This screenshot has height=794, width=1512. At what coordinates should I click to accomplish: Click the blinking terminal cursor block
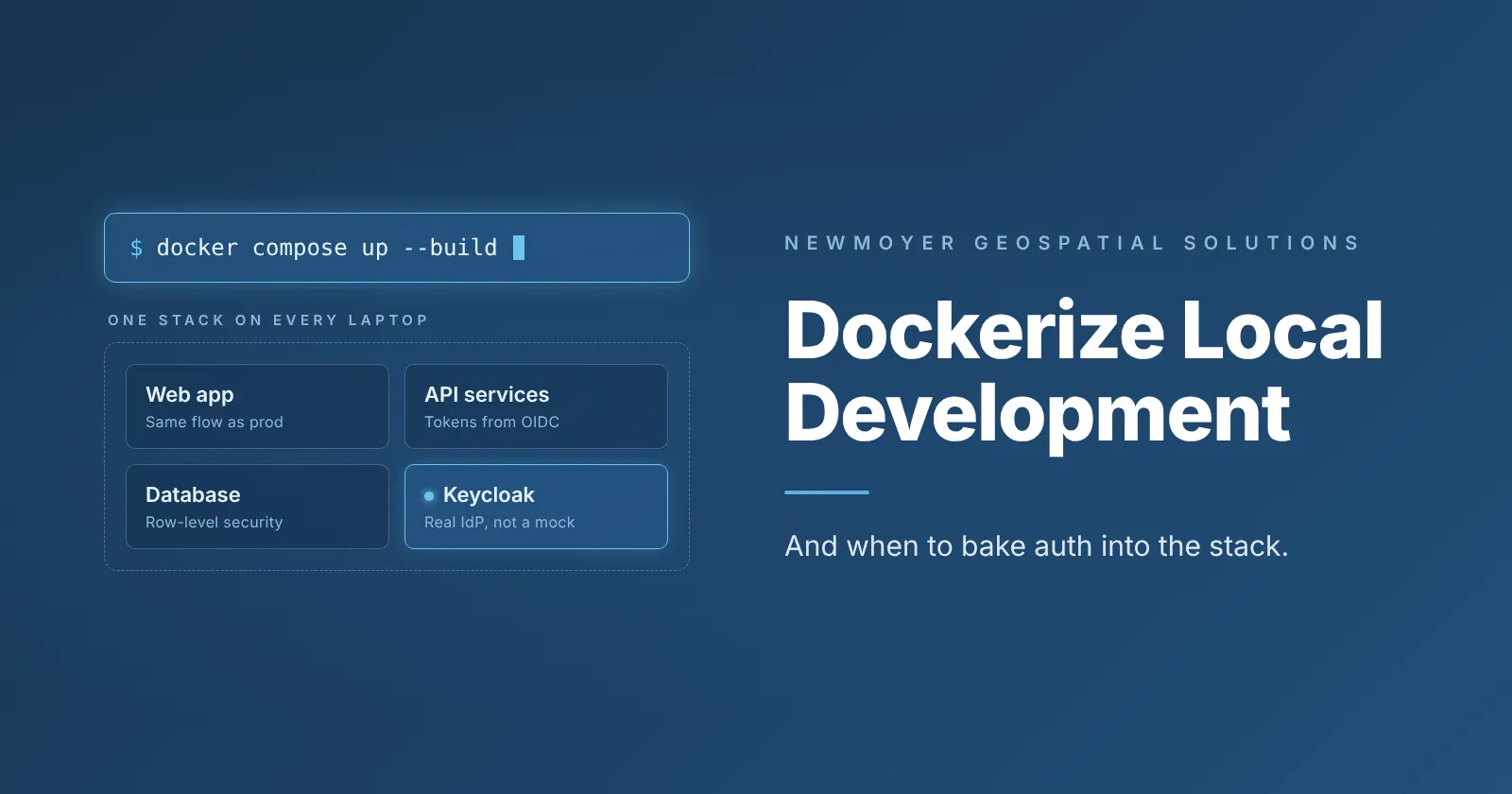(519, 248)
